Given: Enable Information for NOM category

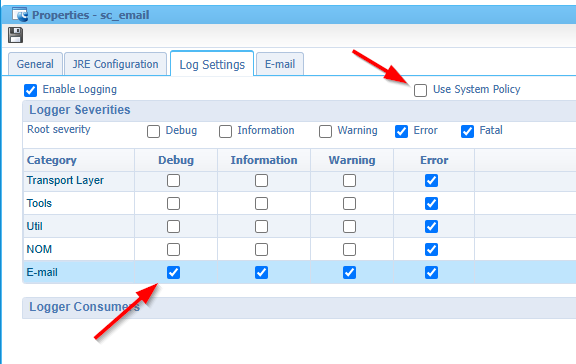Looking at the screenshot, I should (261, 249).
